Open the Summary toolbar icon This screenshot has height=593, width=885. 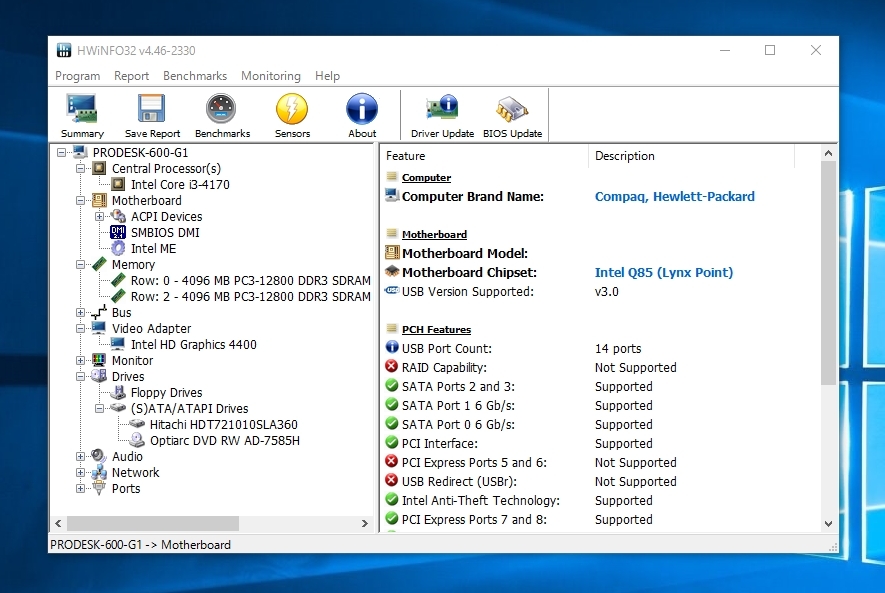coord(82,115)
